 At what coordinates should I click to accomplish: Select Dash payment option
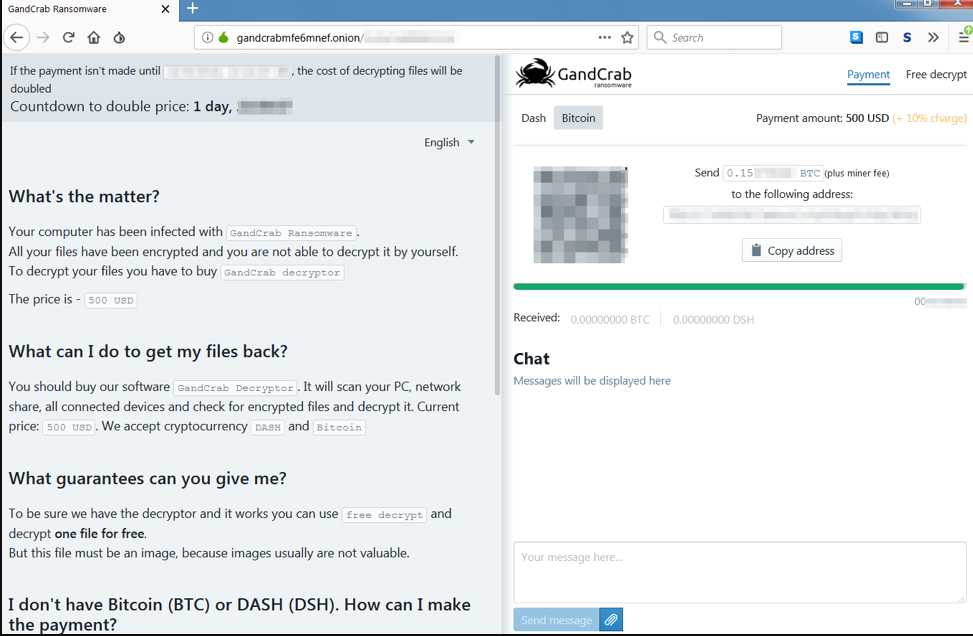533,118
